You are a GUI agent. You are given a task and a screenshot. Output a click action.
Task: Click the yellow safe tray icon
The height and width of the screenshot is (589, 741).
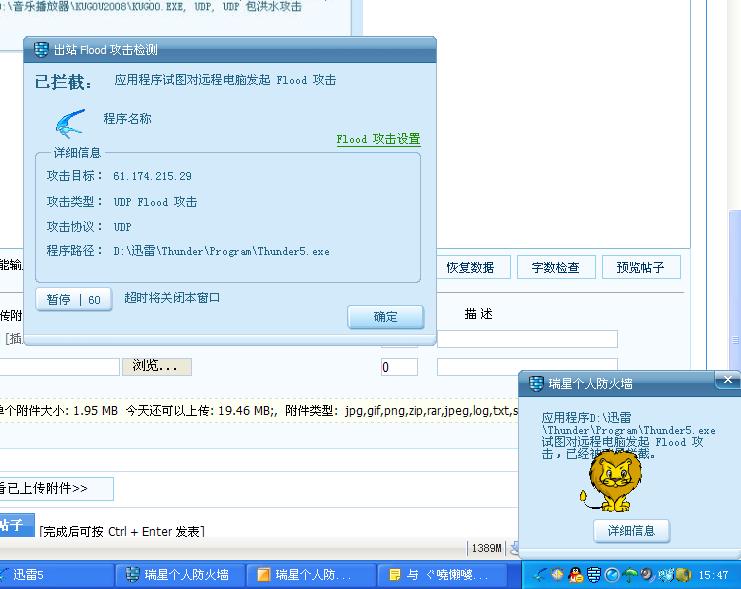(683, 575)
